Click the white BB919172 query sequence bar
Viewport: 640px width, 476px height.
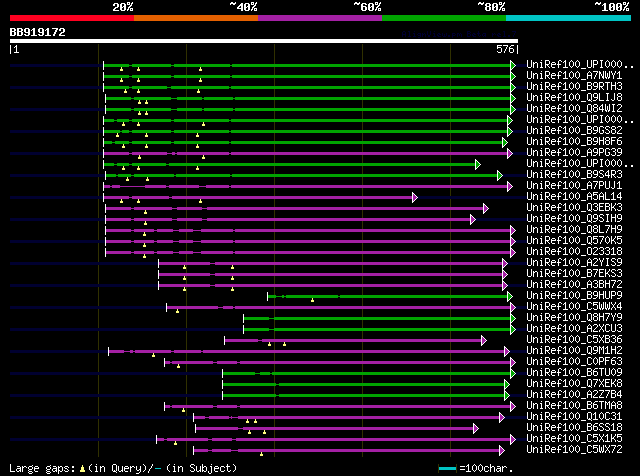pos(264,41)
